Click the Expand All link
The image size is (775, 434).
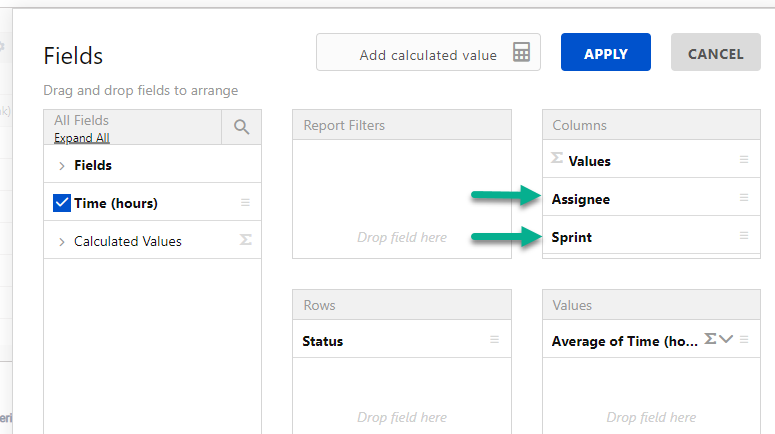point(82,138)
